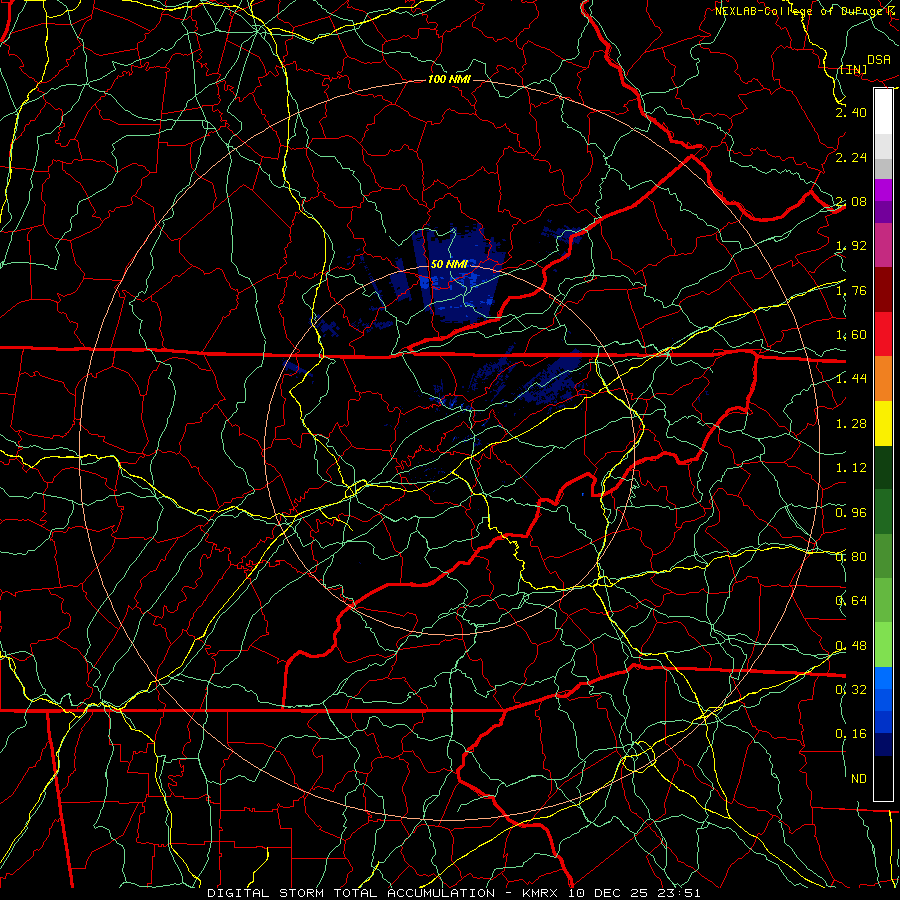900x900 pixels.
Task: Click the 2.08 legend value
Action: pyautogui.click(x=851, y=201)
